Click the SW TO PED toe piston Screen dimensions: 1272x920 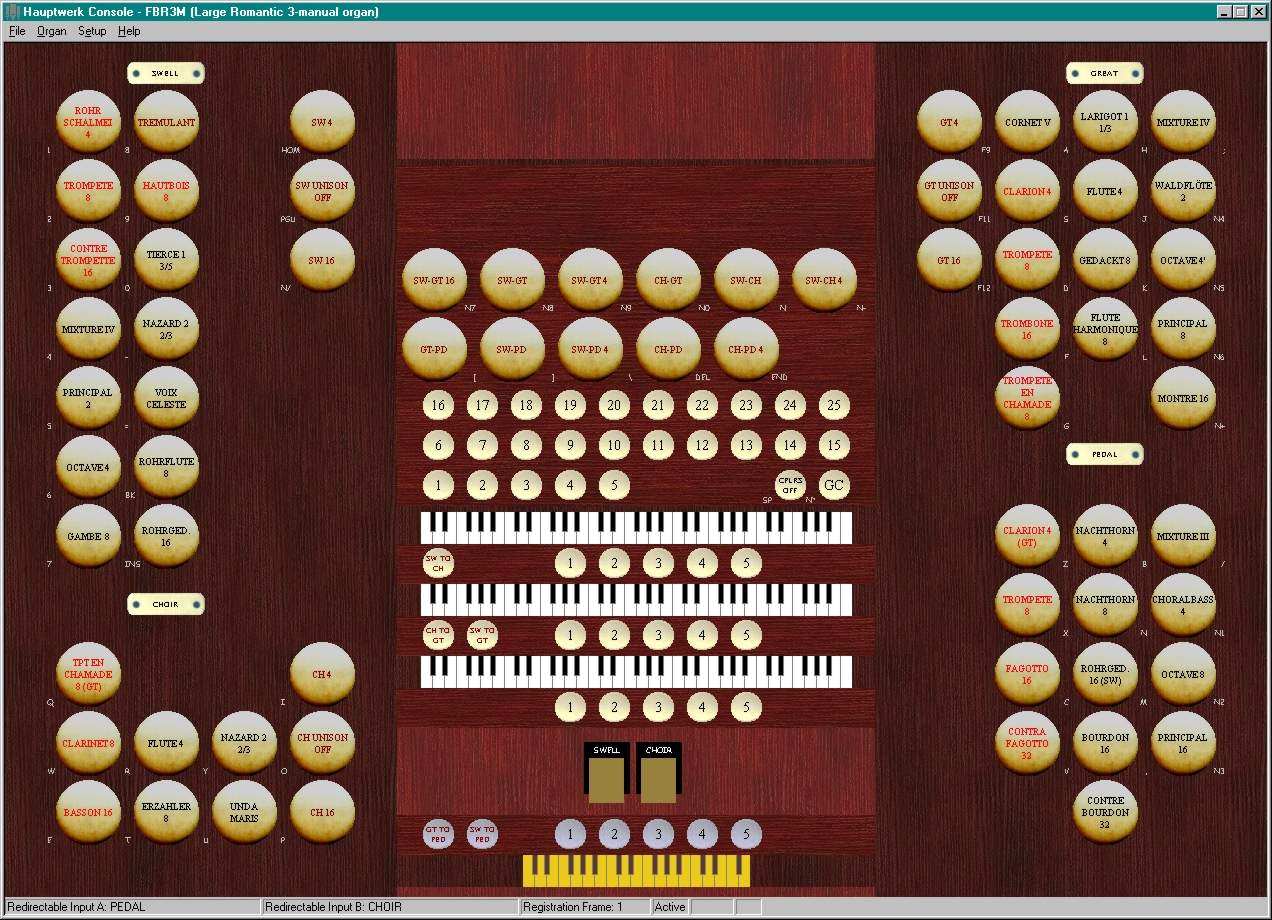tap(482, 833)
